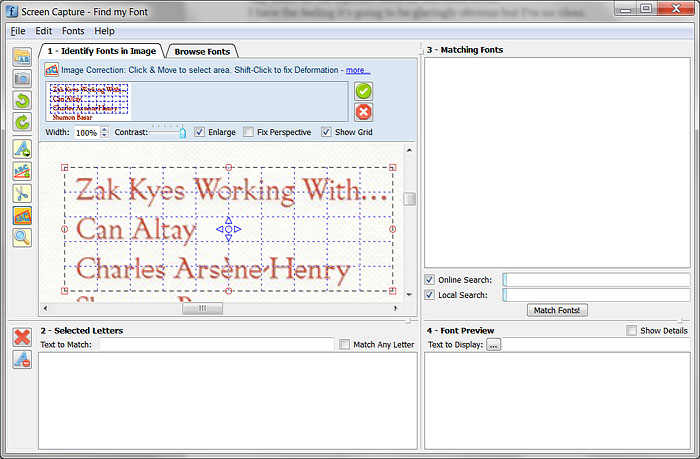
Task: Rotate image clockwise with green arrow
Action: click(x=22, y=122)
